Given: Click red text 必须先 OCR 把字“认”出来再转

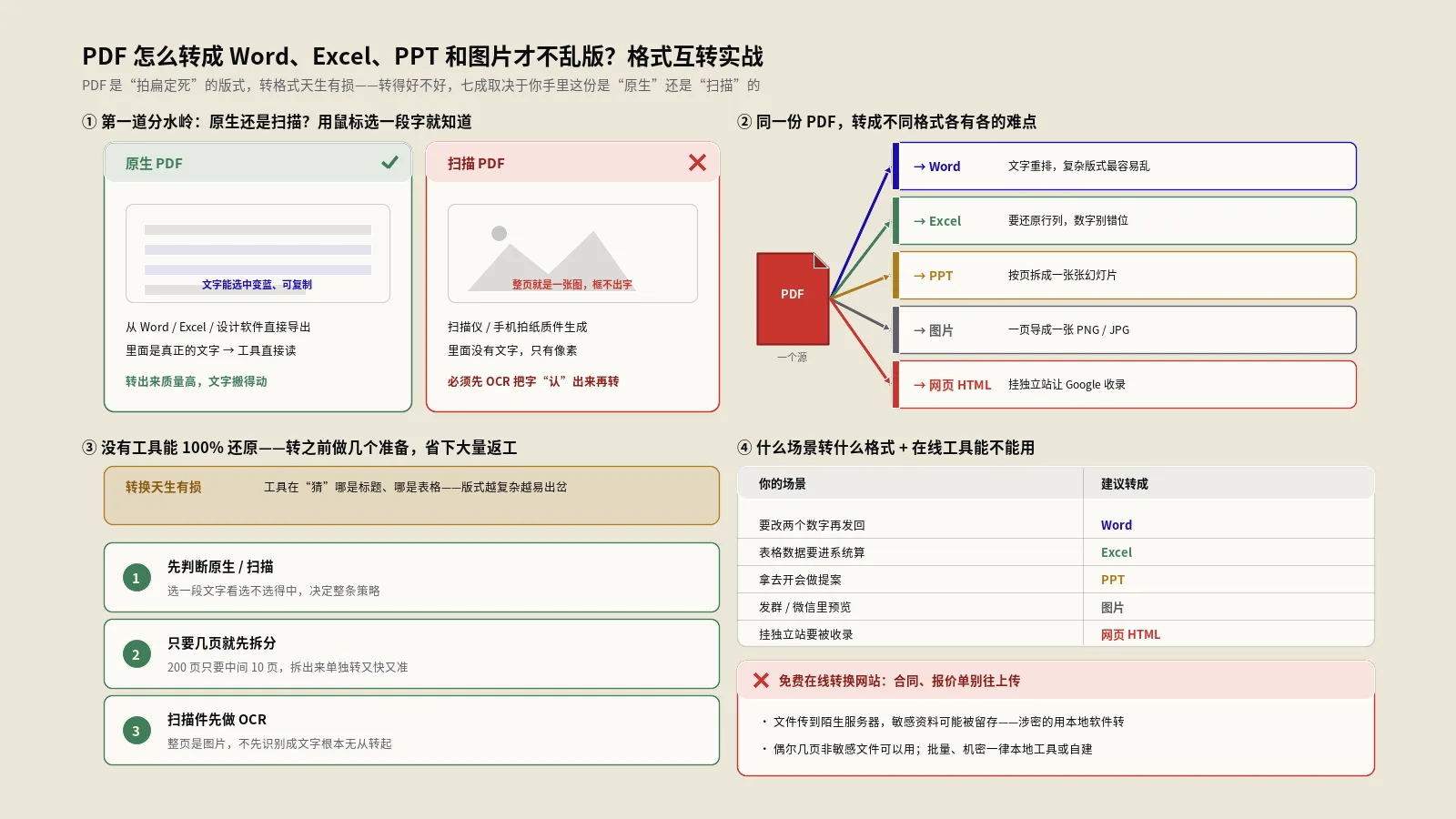Looking at the screenshot, I should click(x=533, y=381).
